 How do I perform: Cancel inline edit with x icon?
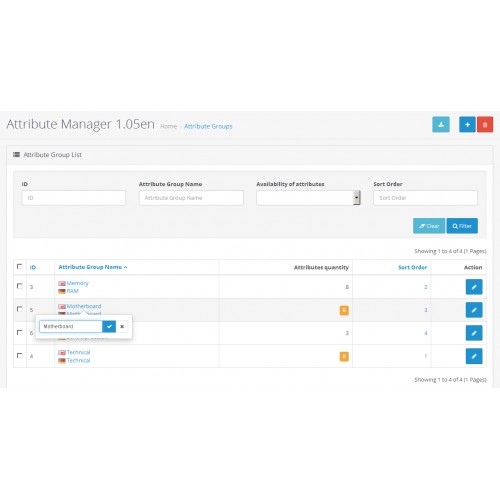point(122,326)
